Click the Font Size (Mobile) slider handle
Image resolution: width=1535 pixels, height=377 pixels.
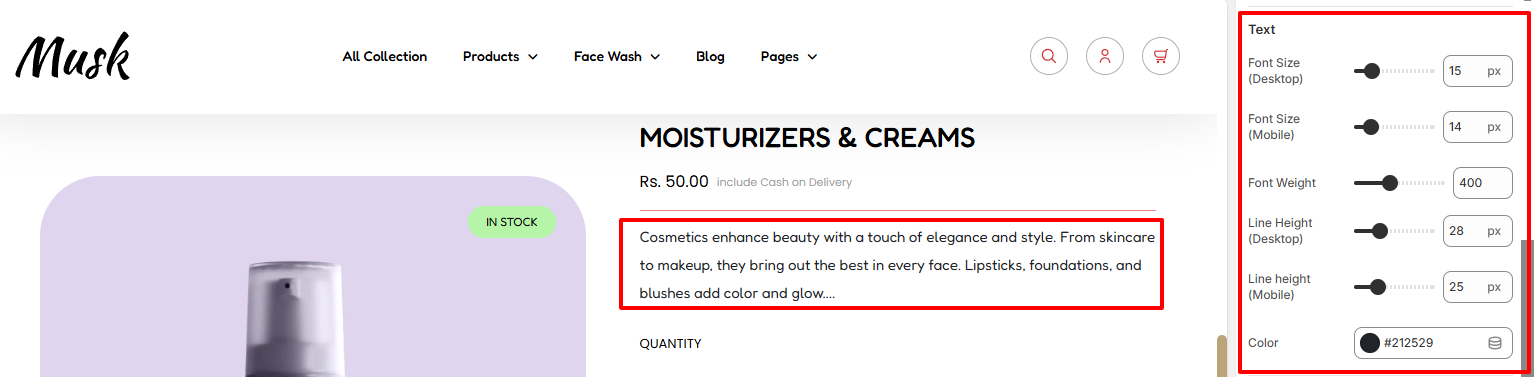click(x=1371, y=127)
